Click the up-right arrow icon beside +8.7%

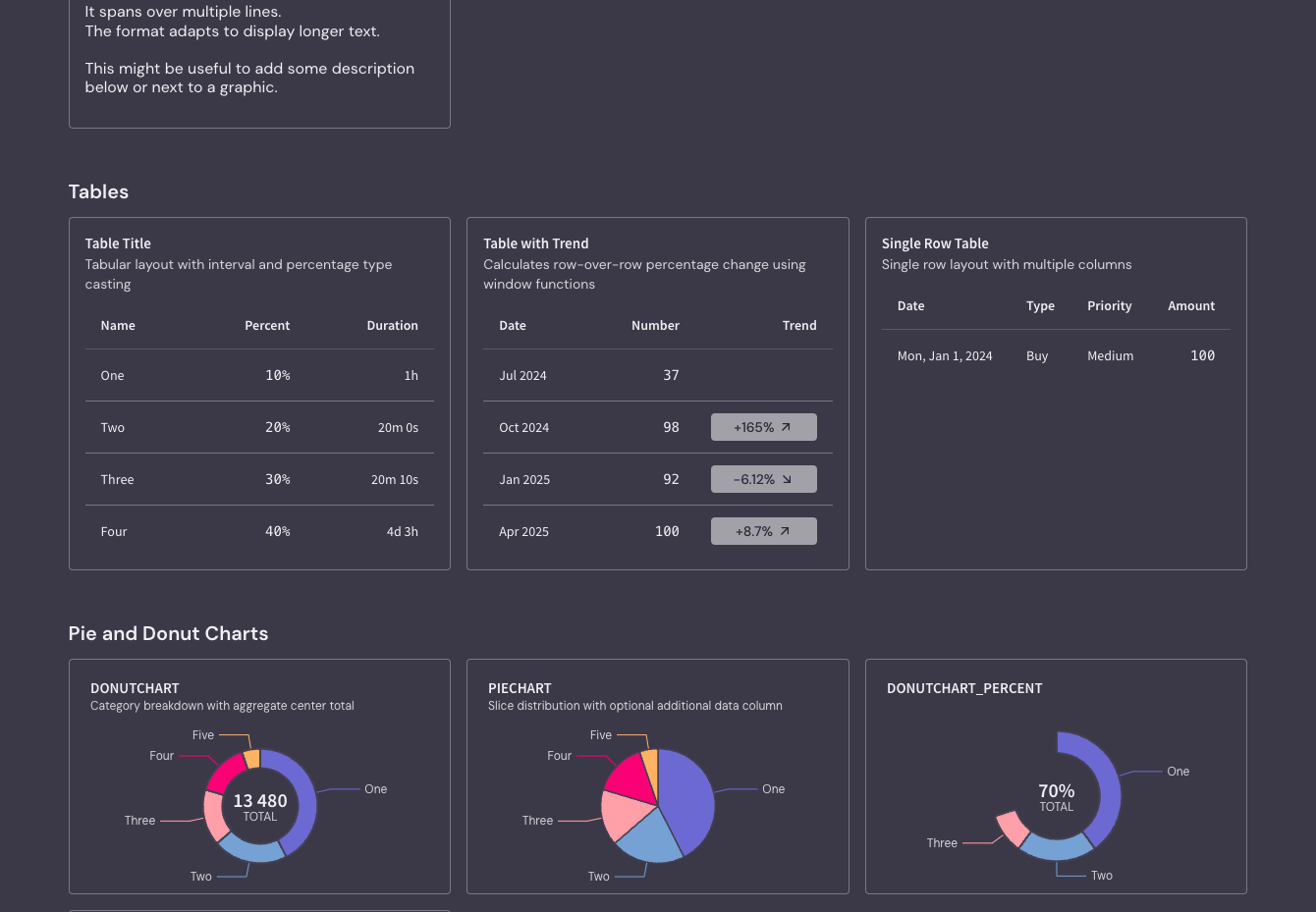click(785, 531)
